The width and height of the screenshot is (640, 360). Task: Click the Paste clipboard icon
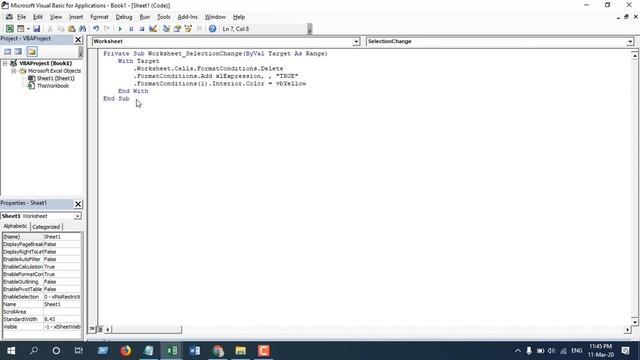[x=71, y=29]
